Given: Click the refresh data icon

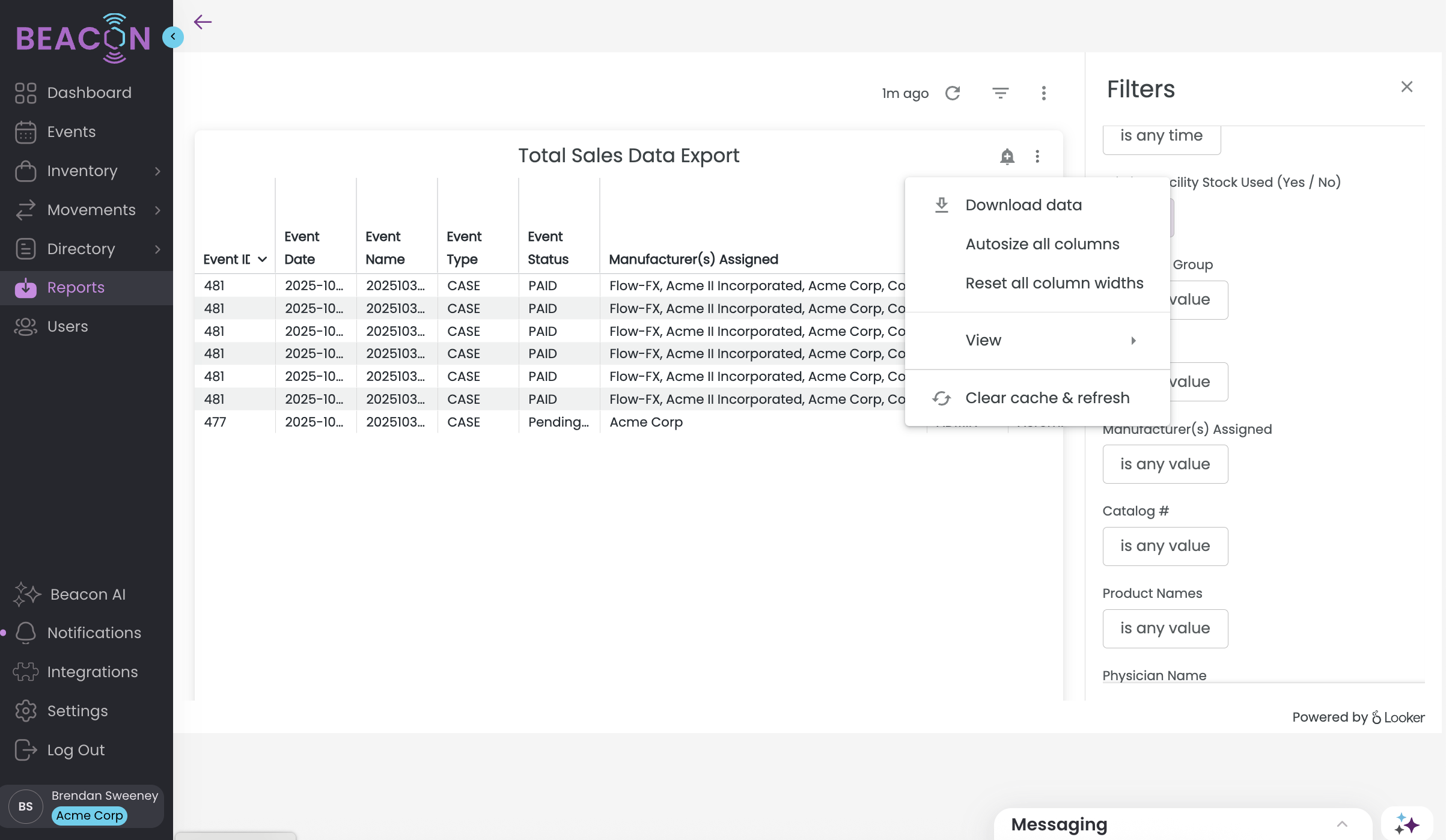Looking at the screenshot, I should point(953,93).
